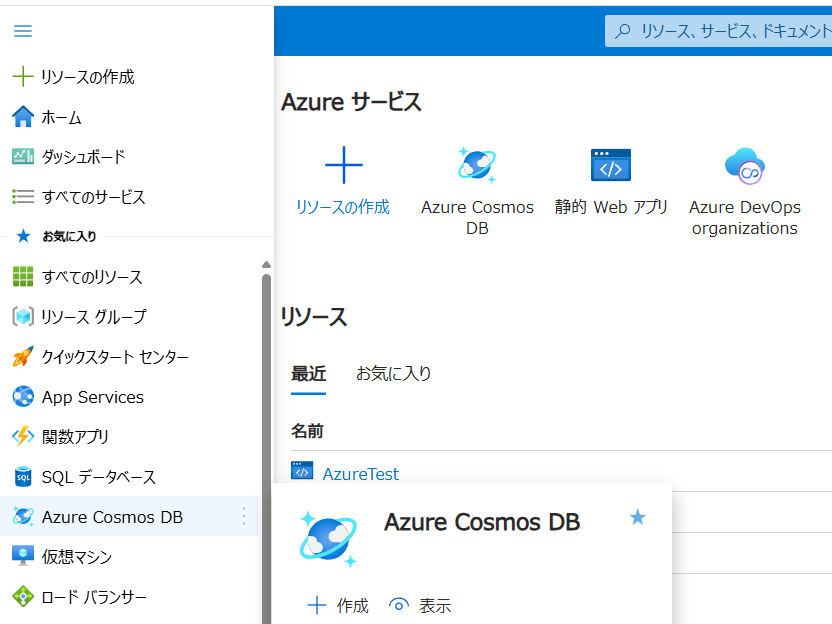Focus the リソース、サービス、ドキュメント search field
Image resolution: width=832 pixels, height=624 pixels.
click(x=718, y=31)
